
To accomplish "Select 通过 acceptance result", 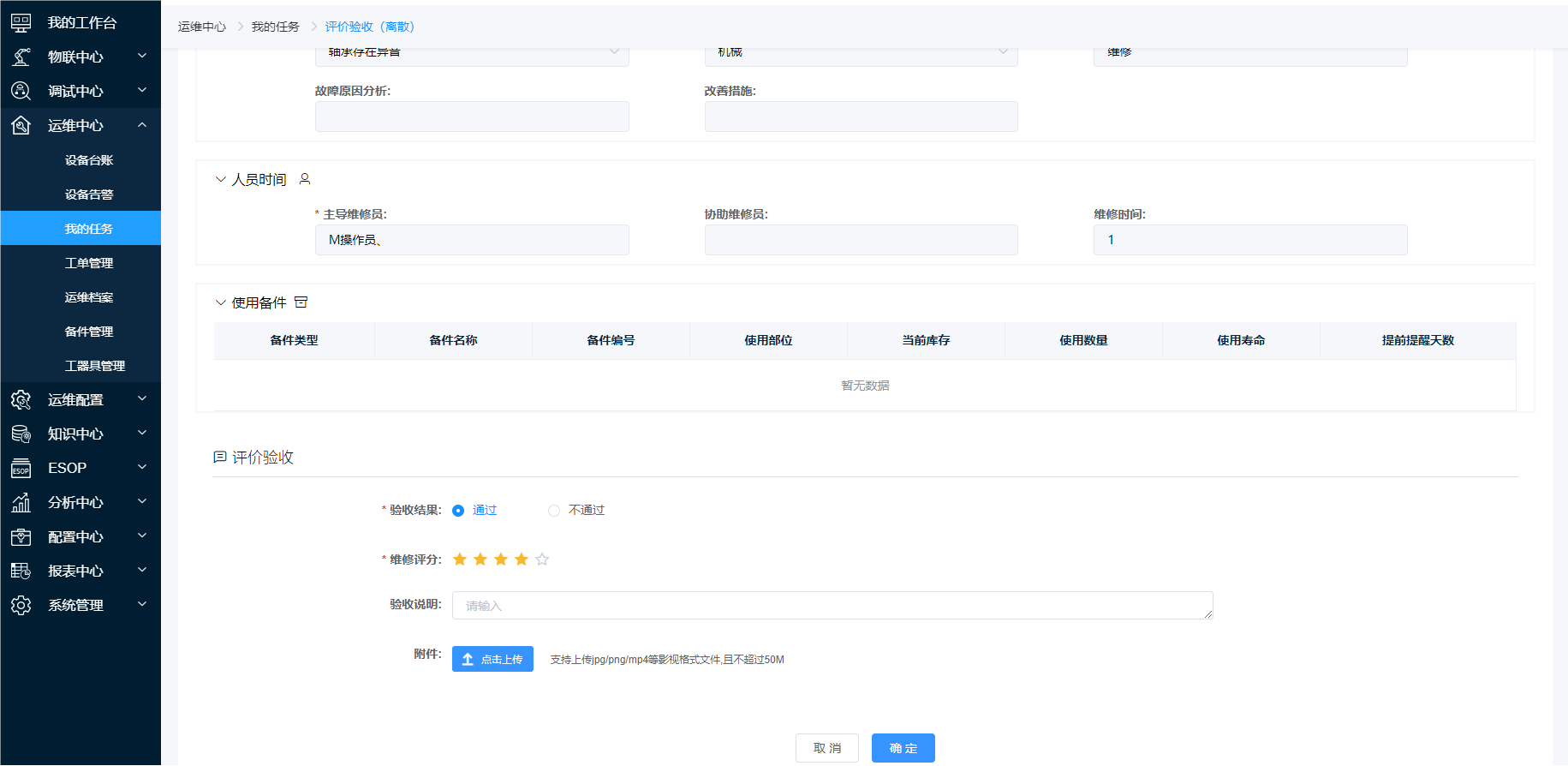I will (458, 511).
